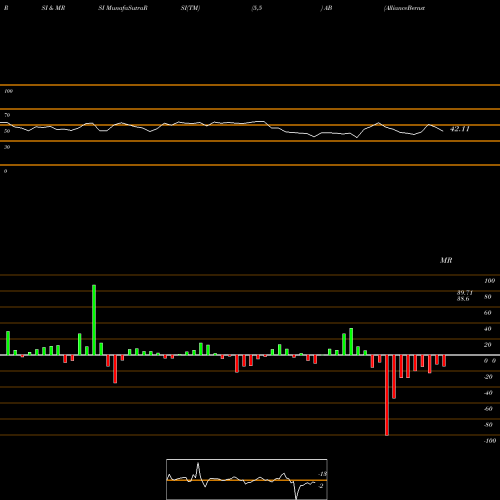Click the RSI axis label 70

point(7,115)
